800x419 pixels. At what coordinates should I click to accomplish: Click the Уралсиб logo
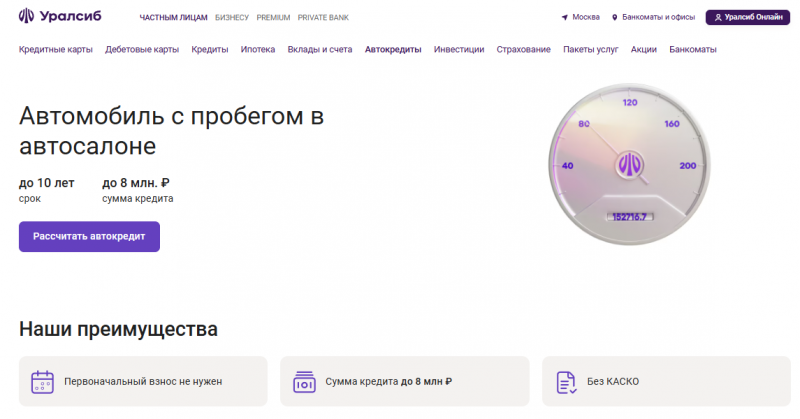(x=60, y=16)
